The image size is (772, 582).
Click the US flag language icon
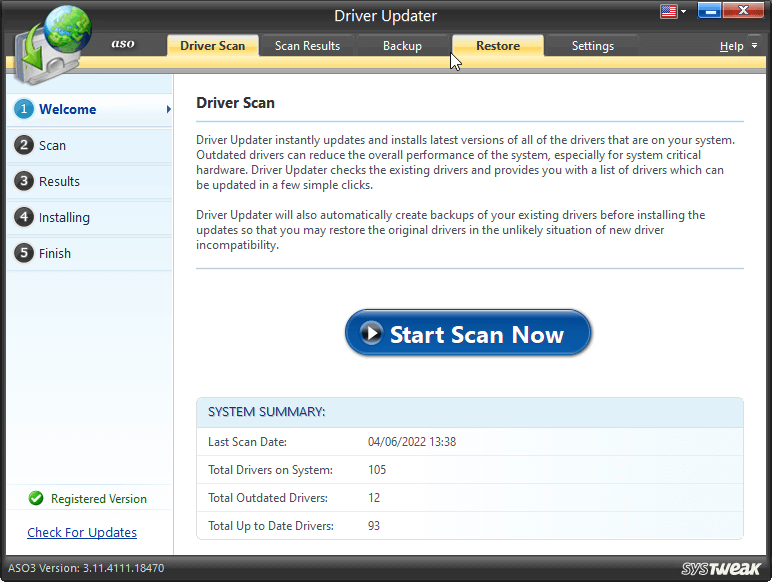(x=668, y=11)
